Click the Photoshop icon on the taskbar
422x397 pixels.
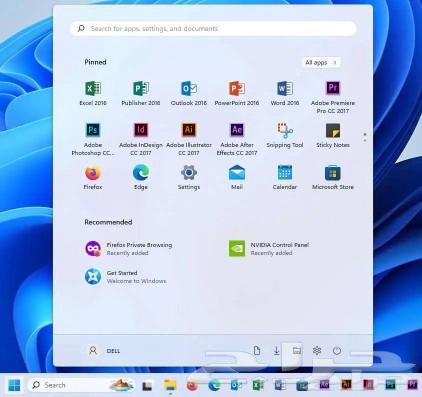[x=390, y=385]
